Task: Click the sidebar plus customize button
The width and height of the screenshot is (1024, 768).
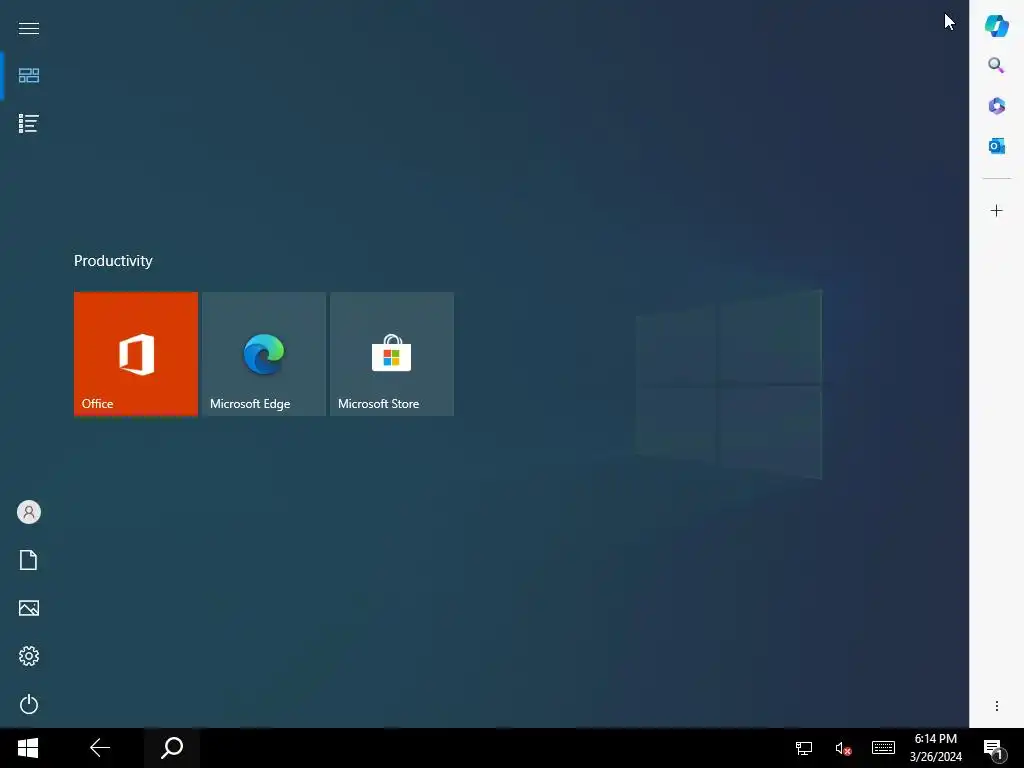Action: pos(997,211)
